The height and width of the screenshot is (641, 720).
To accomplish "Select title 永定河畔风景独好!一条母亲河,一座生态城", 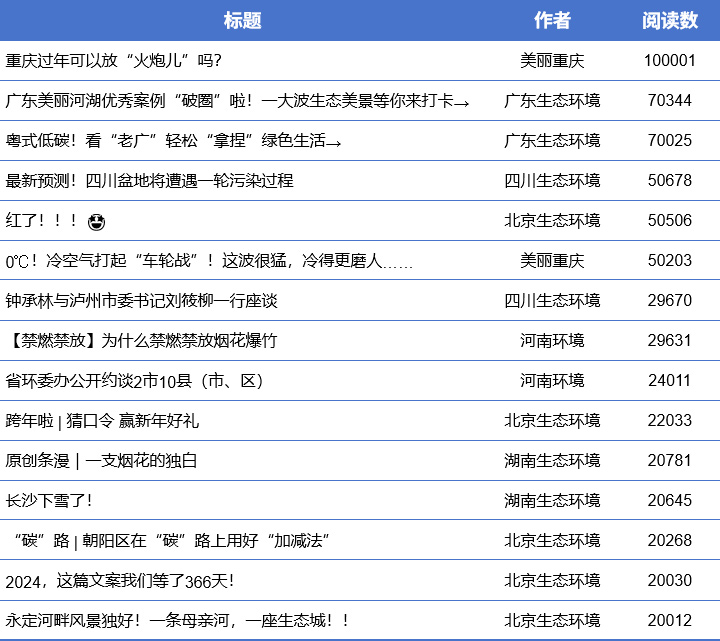I will [x=177, y=621].
